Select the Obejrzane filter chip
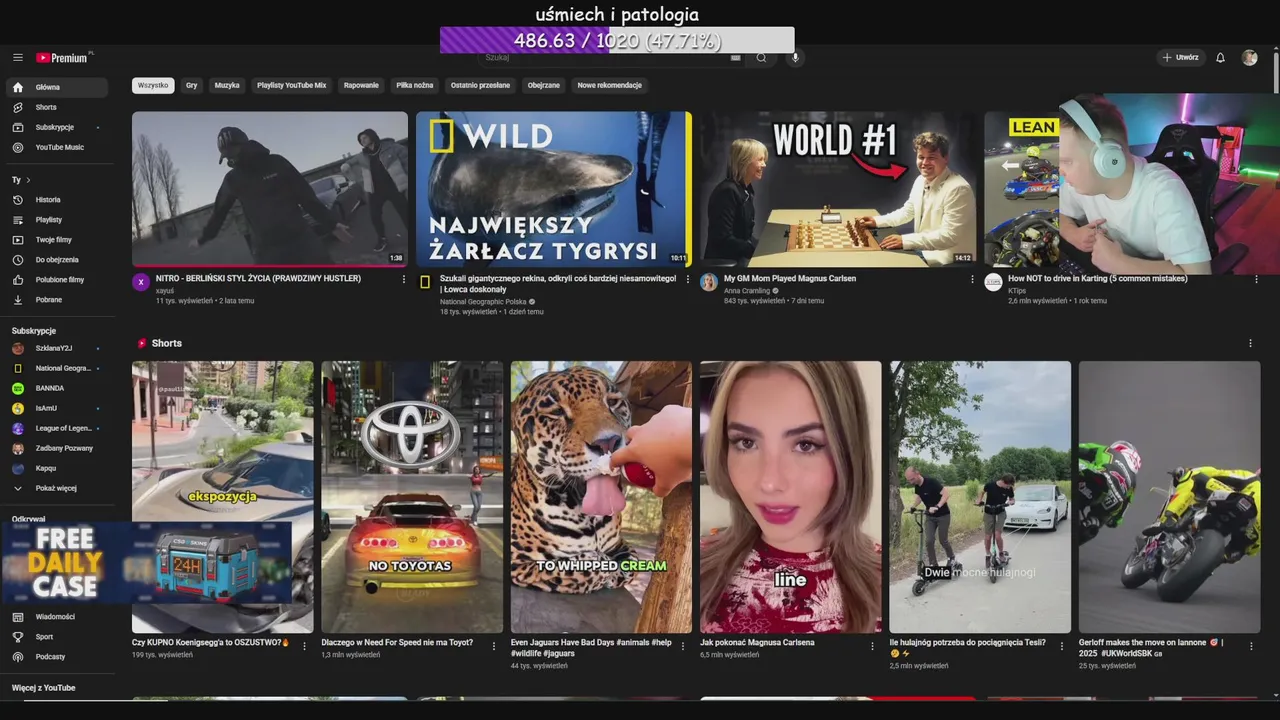The width and height of the screenshot is (1280, 720). tap(544, 86)
